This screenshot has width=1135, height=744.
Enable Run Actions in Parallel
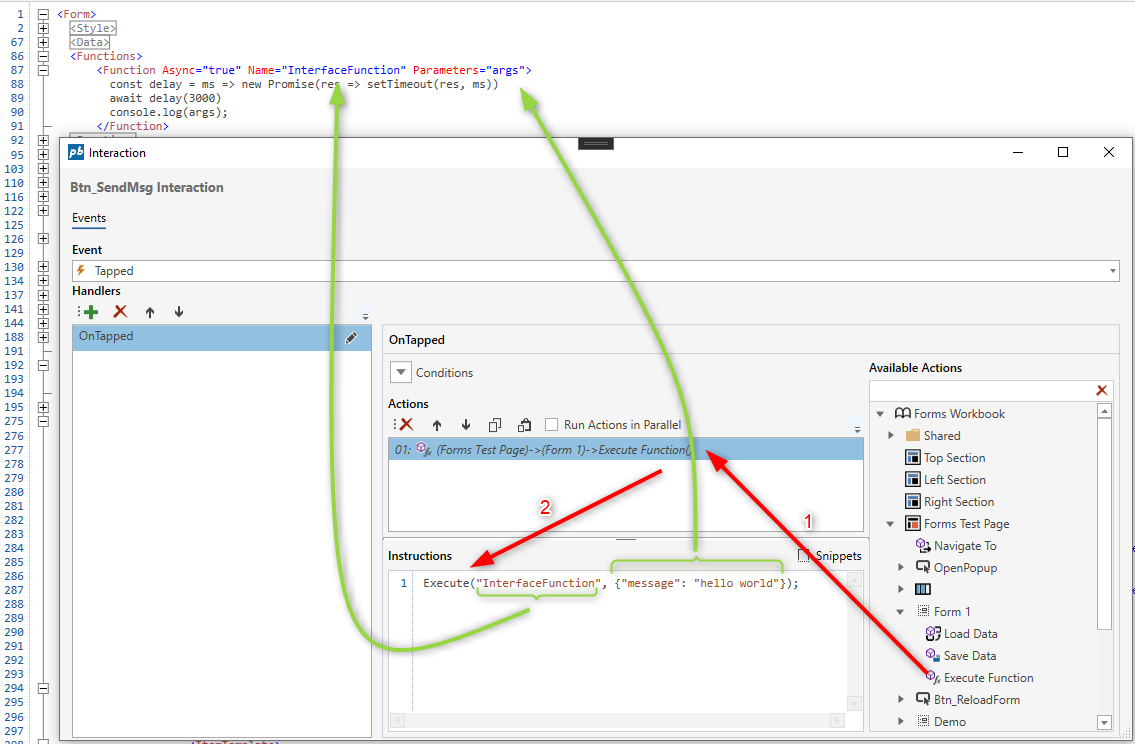(x=552, y=425)
